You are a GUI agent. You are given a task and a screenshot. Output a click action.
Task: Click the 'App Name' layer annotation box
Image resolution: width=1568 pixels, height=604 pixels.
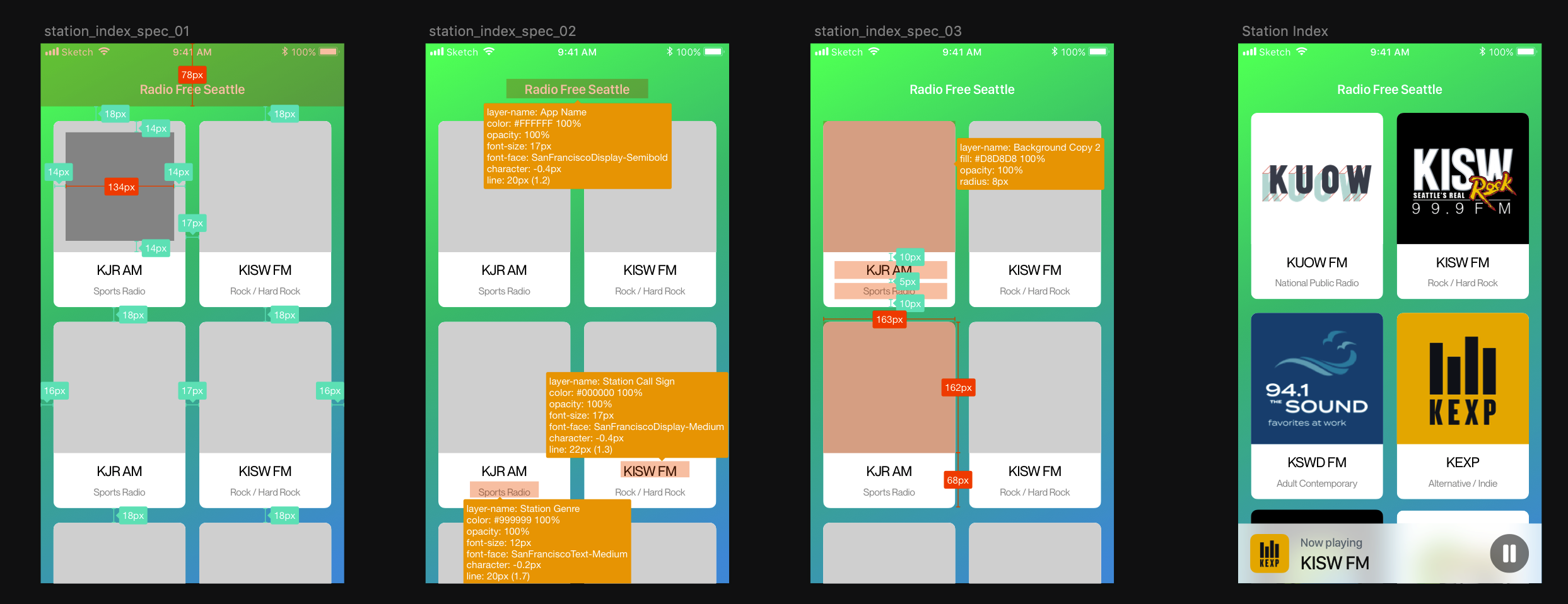tap(577, 146)
